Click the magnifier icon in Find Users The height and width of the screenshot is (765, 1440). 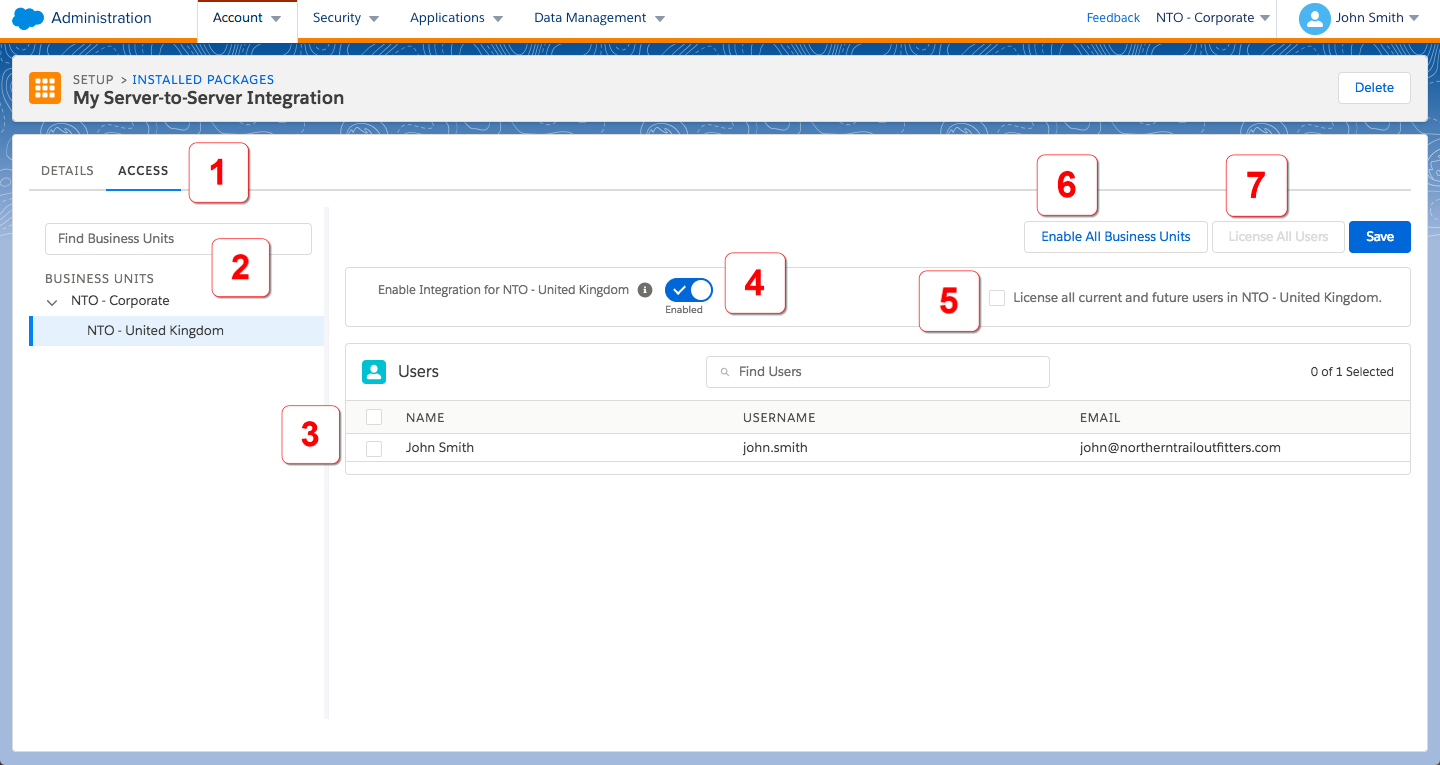[725, 372]
